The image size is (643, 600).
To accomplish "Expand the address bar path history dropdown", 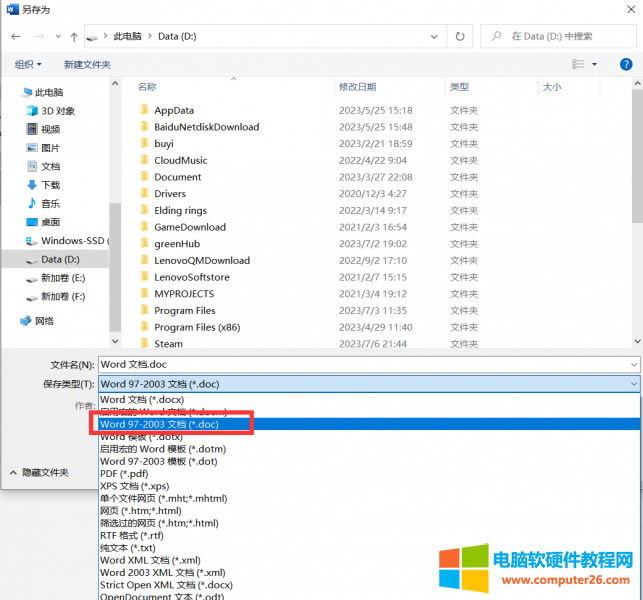I will 434,36.
